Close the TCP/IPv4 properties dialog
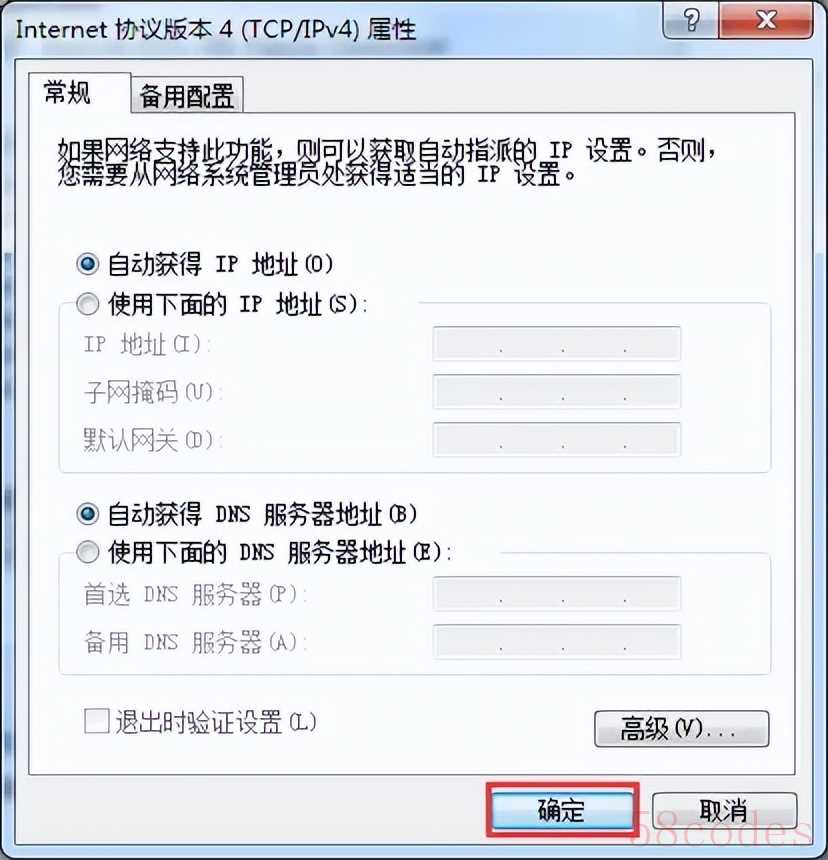Viewport: 828px width, 860px height. [765, 20]
